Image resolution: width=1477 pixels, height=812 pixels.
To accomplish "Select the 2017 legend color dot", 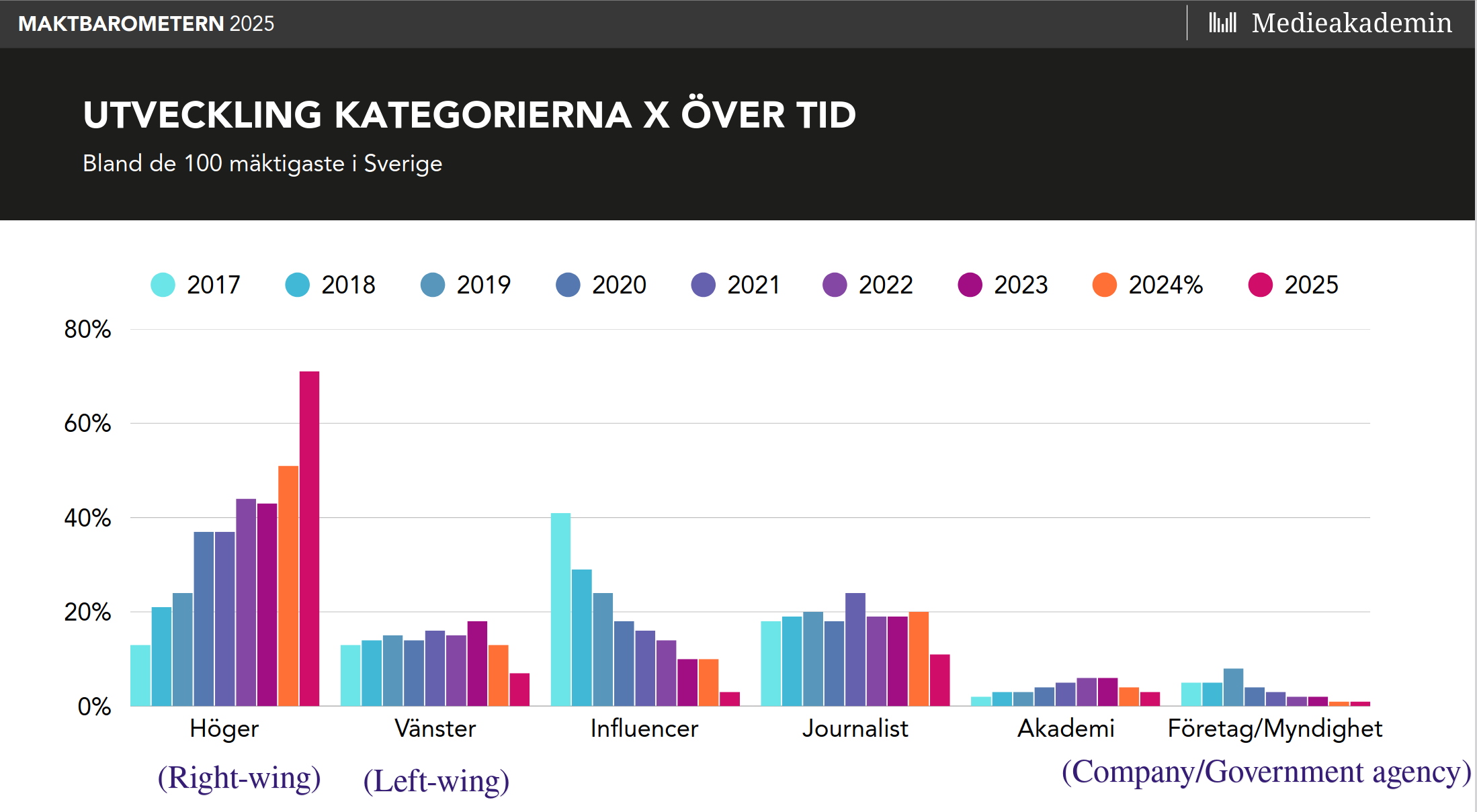I will tap(163, 285).
